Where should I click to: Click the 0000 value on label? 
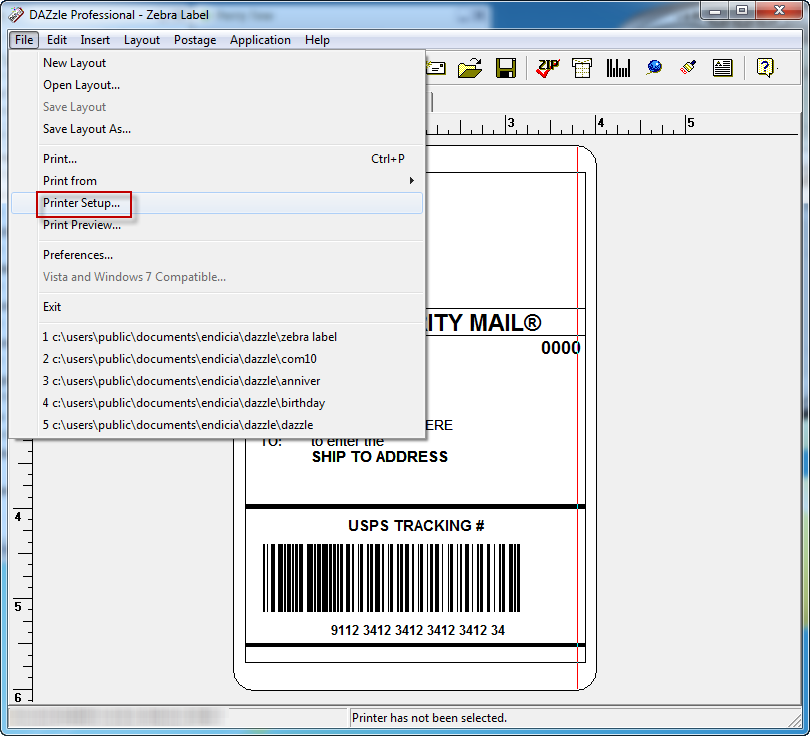pos(560,348)
